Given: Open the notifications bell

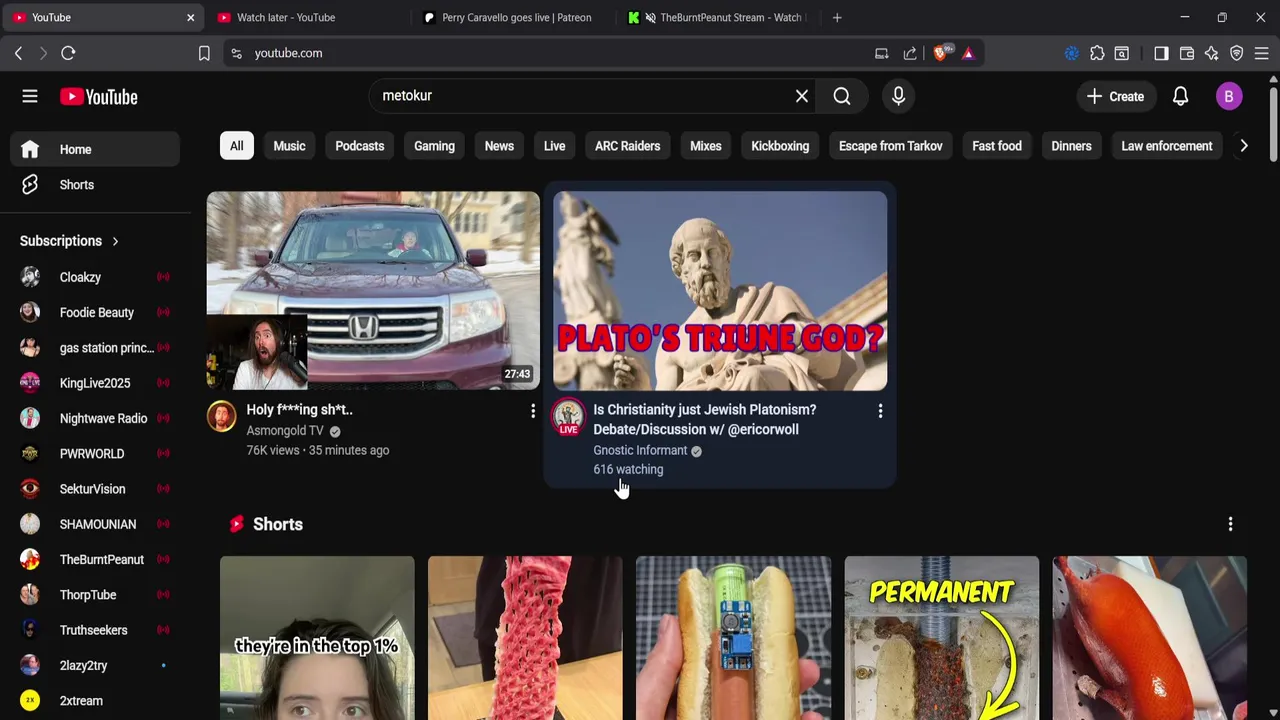Looking at the screenshot, I should tap(1180, 96).
